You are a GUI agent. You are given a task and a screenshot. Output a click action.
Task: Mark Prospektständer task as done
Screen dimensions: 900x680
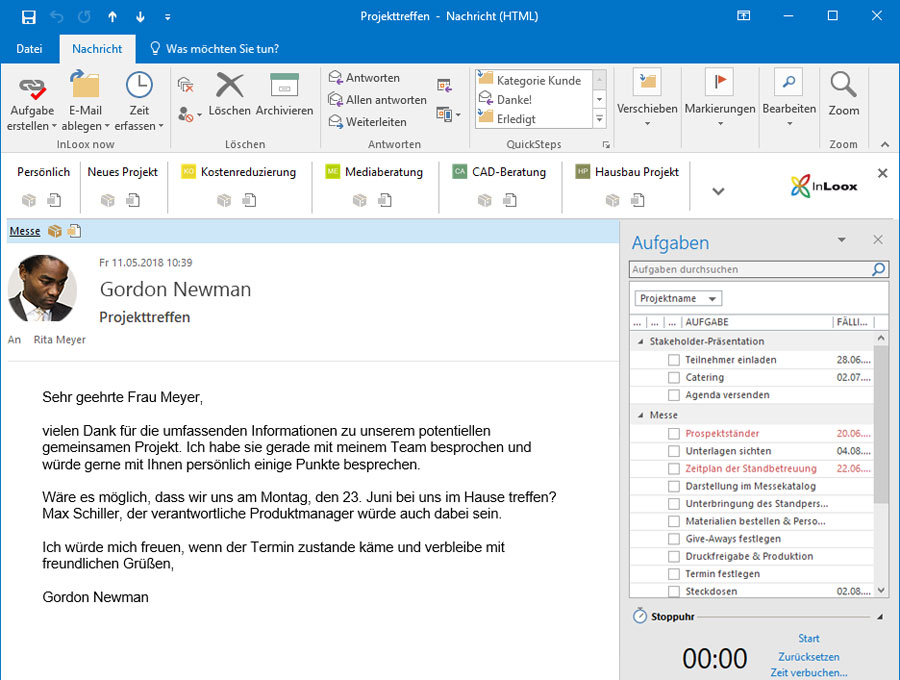[674, 434]
